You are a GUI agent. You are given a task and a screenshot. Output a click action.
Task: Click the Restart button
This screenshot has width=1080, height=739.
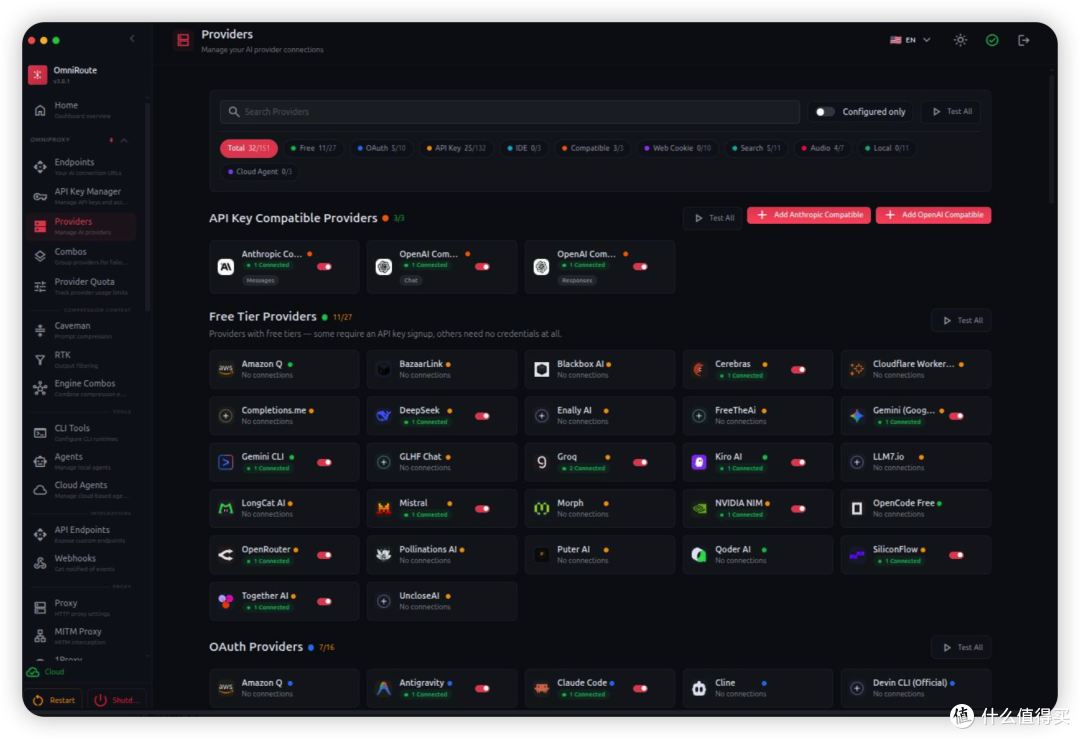(54, 700)
